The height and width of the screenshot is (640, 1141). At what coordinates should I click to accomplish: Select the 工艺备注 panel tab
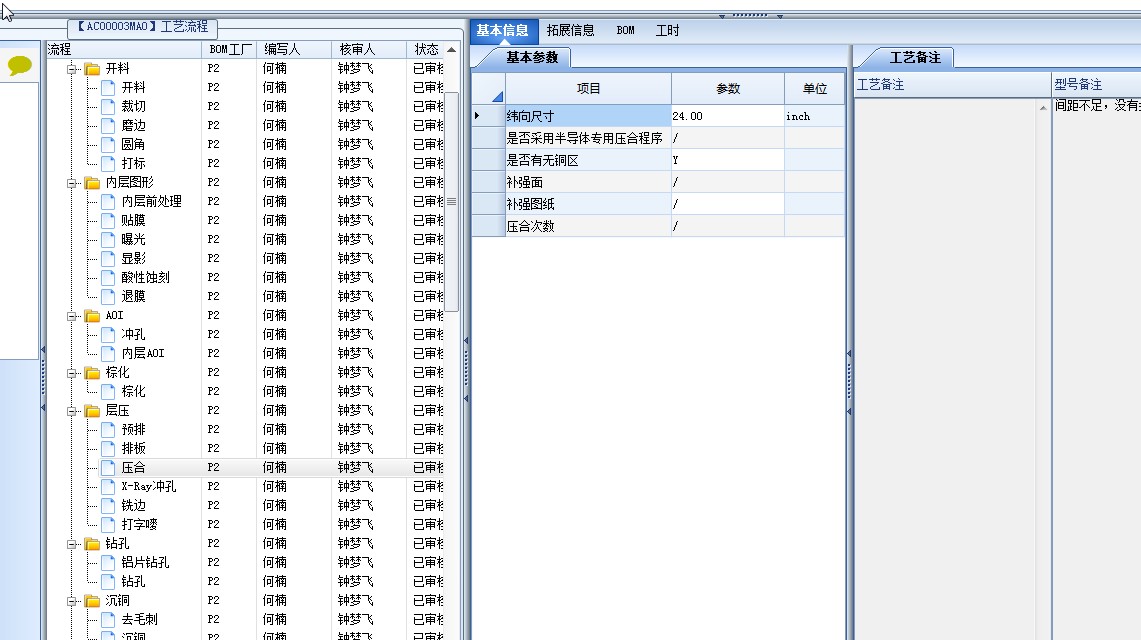[915, 57]
